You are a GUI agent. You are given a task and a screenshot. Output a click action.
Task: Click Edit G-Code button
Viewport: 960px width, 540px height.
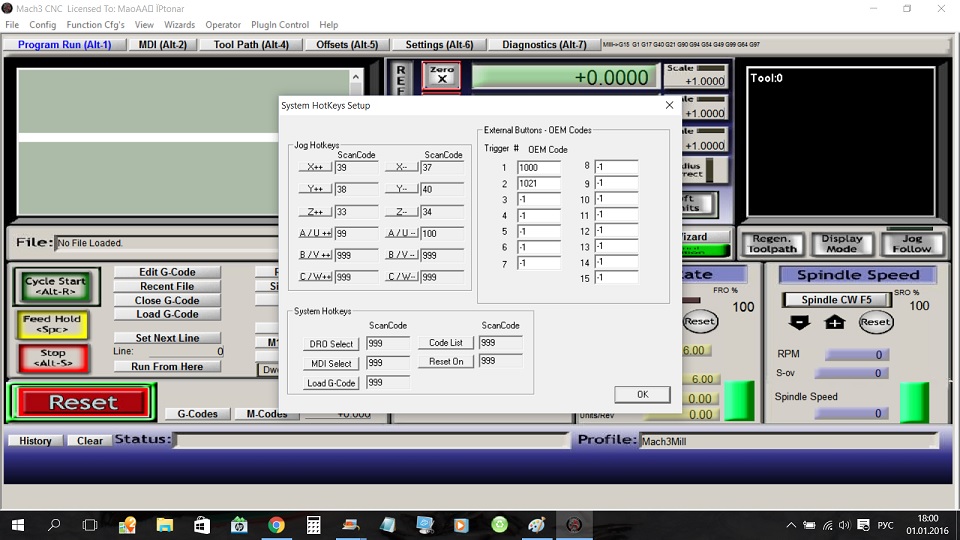pyautogui.click(x=167, y=272)
